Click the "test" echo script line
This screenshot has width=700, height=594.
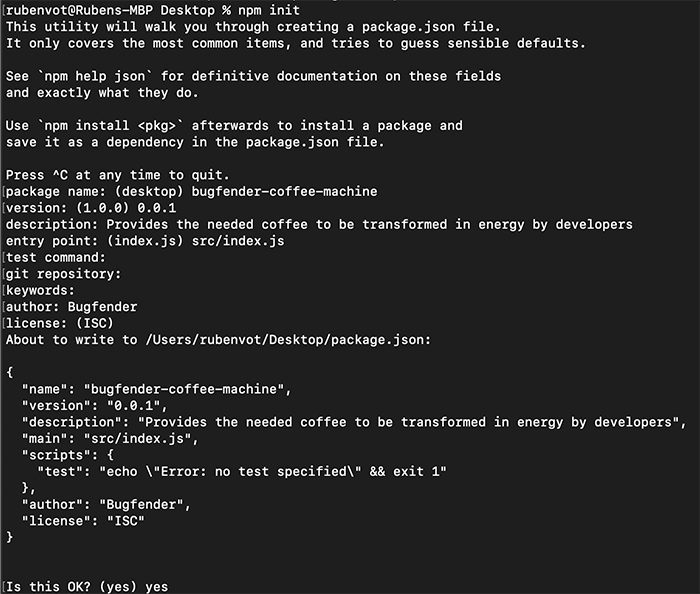pyautogui.click(x=242, y=472)
